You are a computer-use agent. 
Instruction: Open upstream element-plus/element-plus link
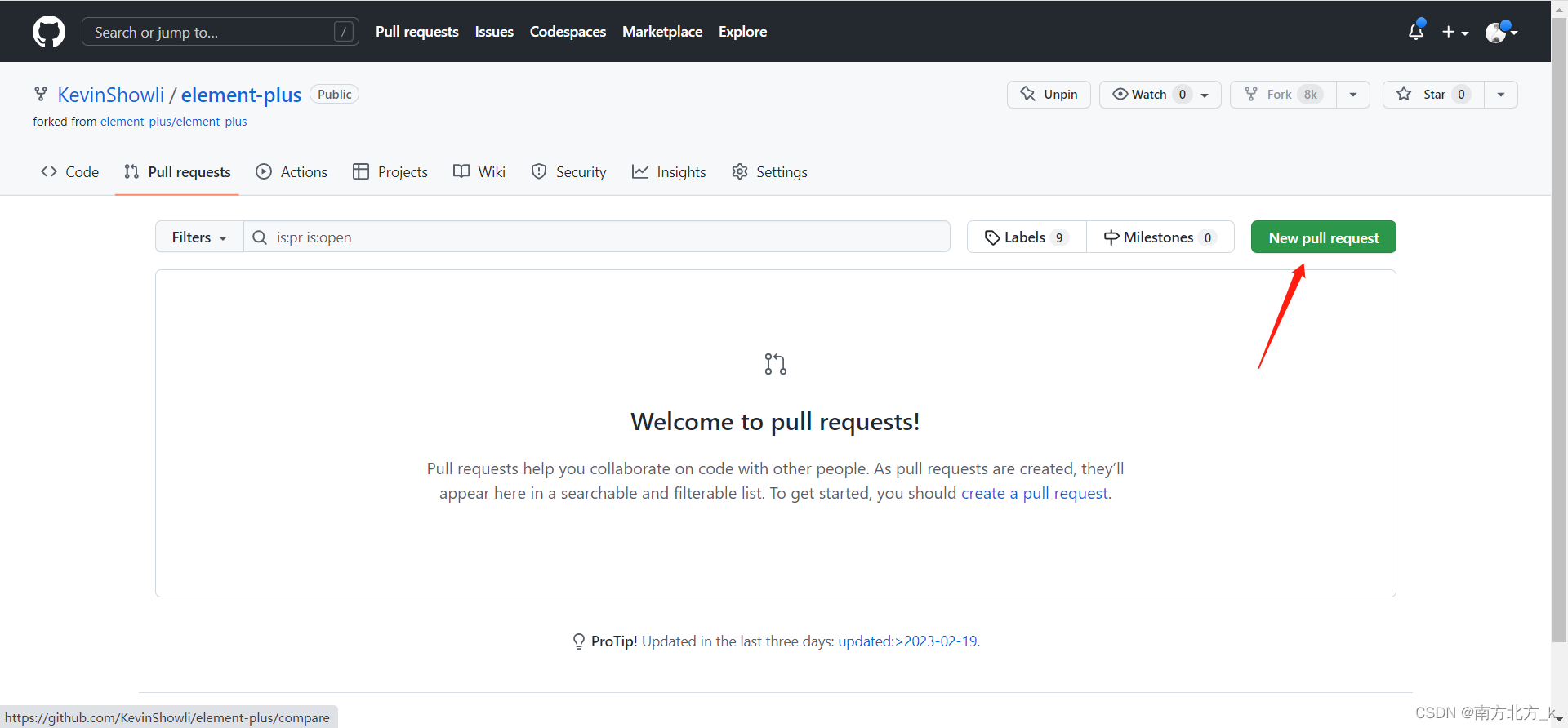pos(173,122)
